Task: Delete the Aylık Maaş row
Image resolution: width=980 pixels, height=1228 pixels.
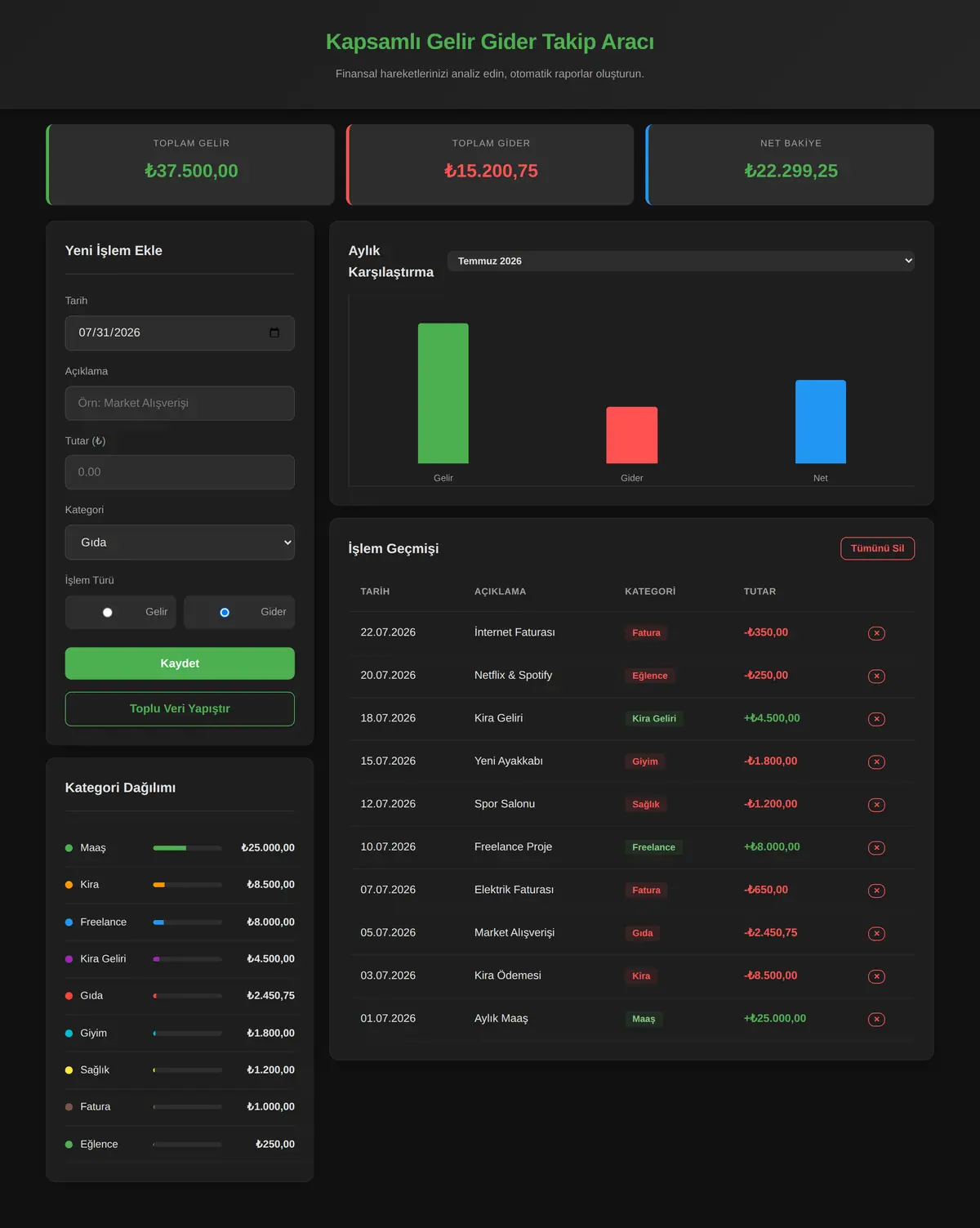Action: pyautogui.click(x=876, y=1019)
